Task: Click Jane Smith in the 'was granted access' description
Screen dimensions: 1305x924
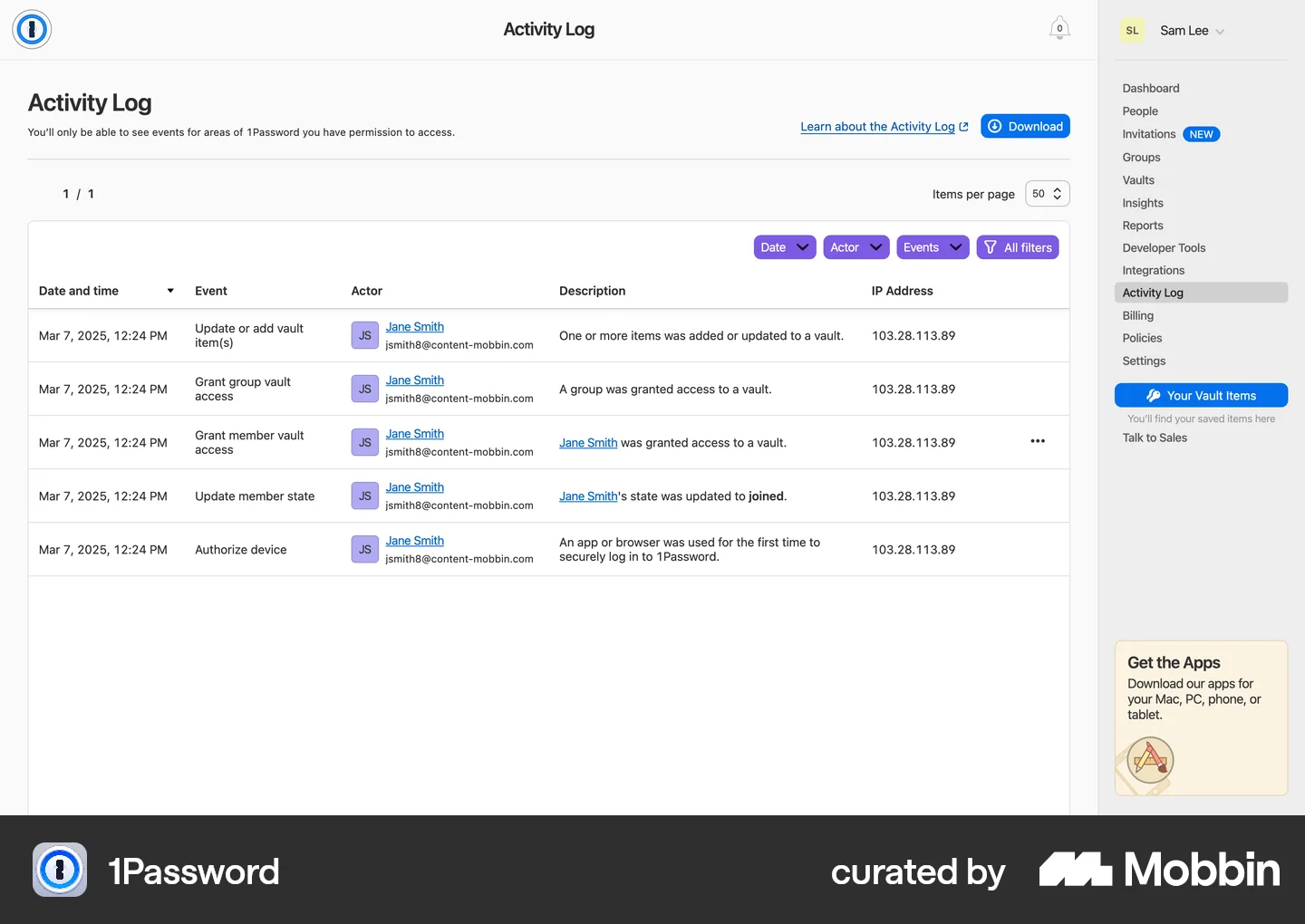Action: pos(588,442)
